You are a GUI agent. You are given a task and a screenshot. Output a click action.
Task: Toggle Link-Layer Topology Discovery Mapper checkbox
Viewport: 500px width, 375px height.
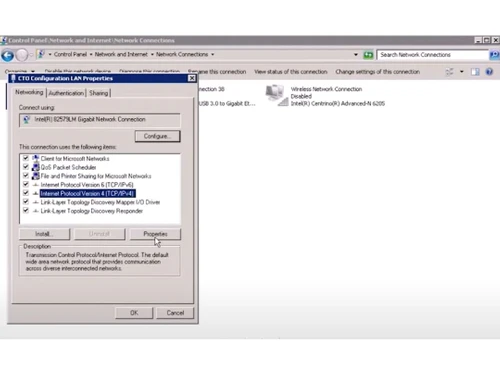(x=26, y=202)
